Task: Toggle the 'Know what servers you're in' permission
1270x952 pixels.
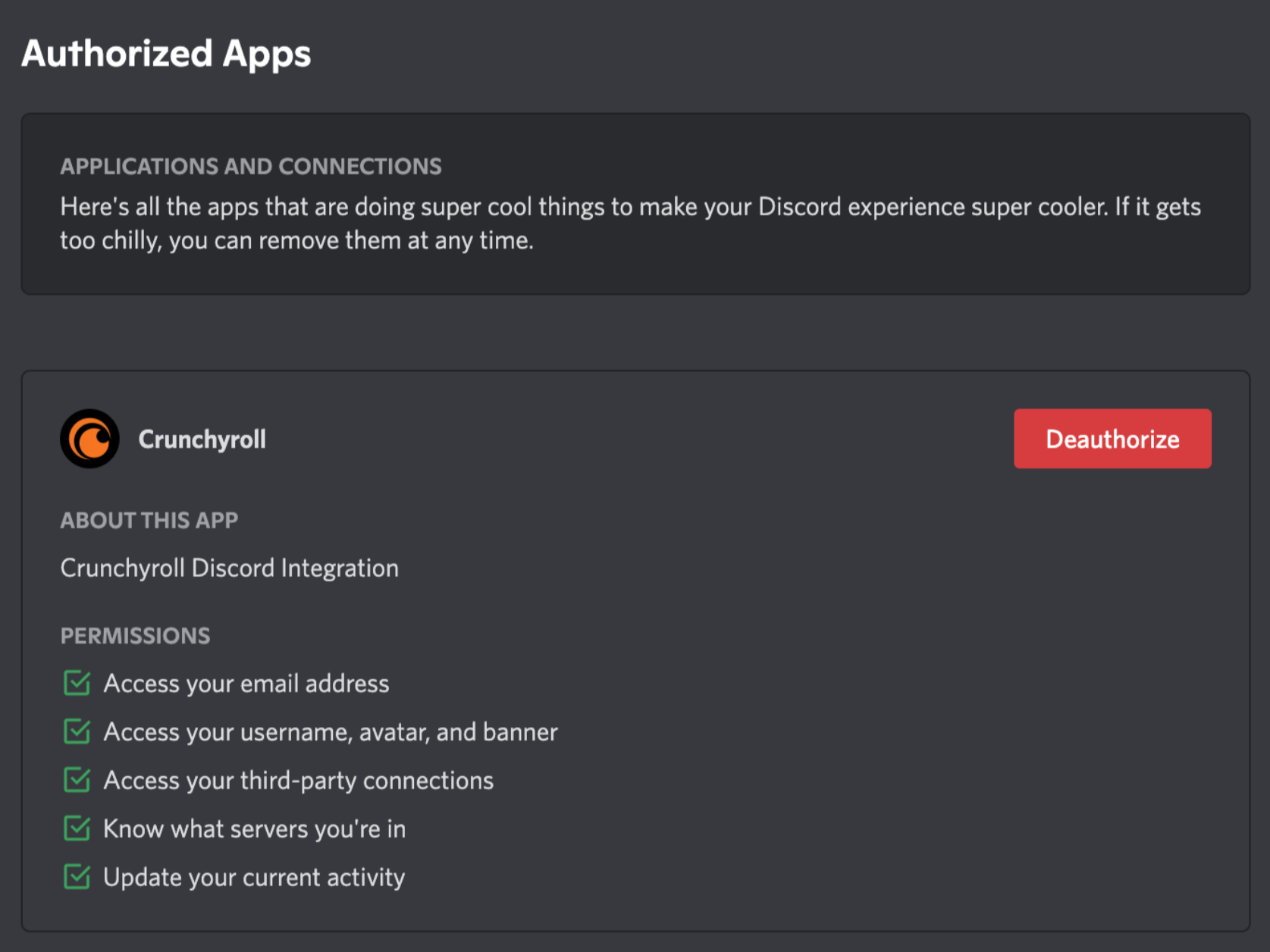Action: (x=254, y=828)
